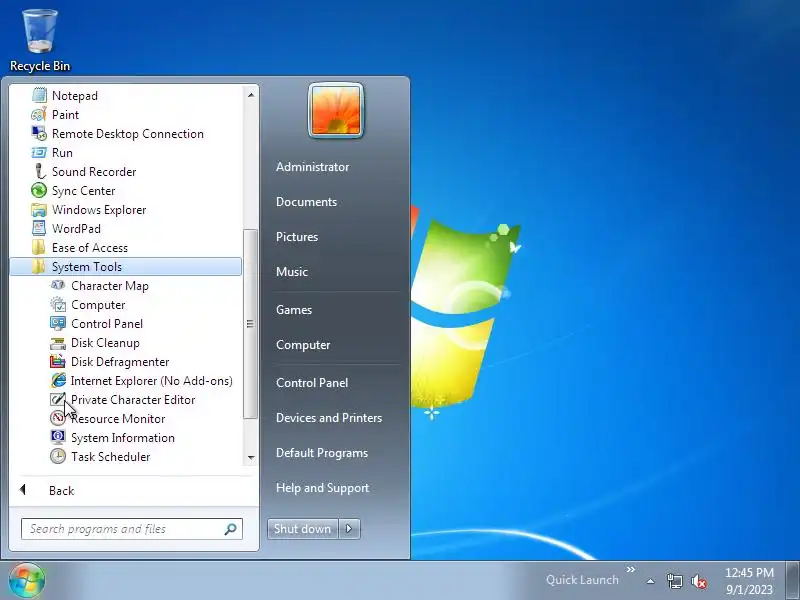Click the network status tray icon
The width and height of the screenshot is (800, 600).
point(674,581)
